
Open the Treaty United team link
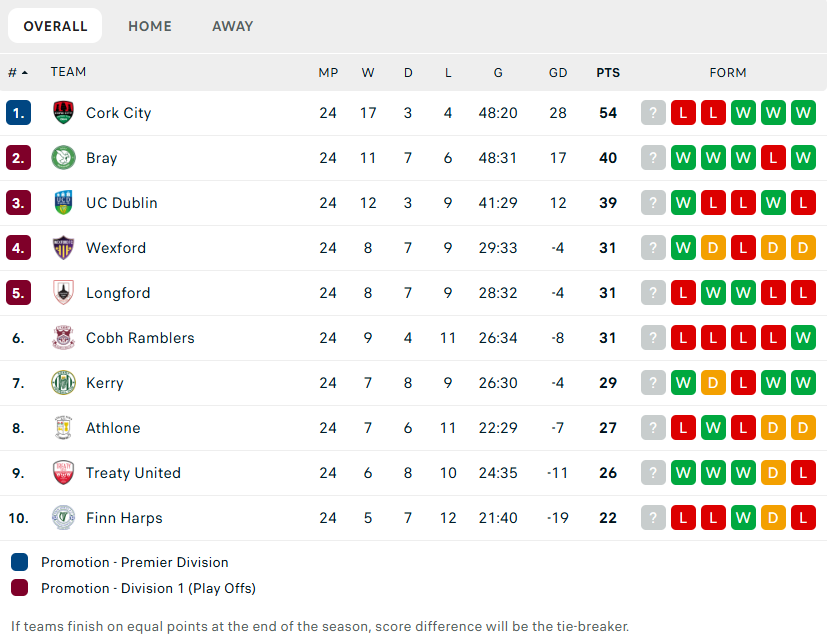[x=133, y=473]
